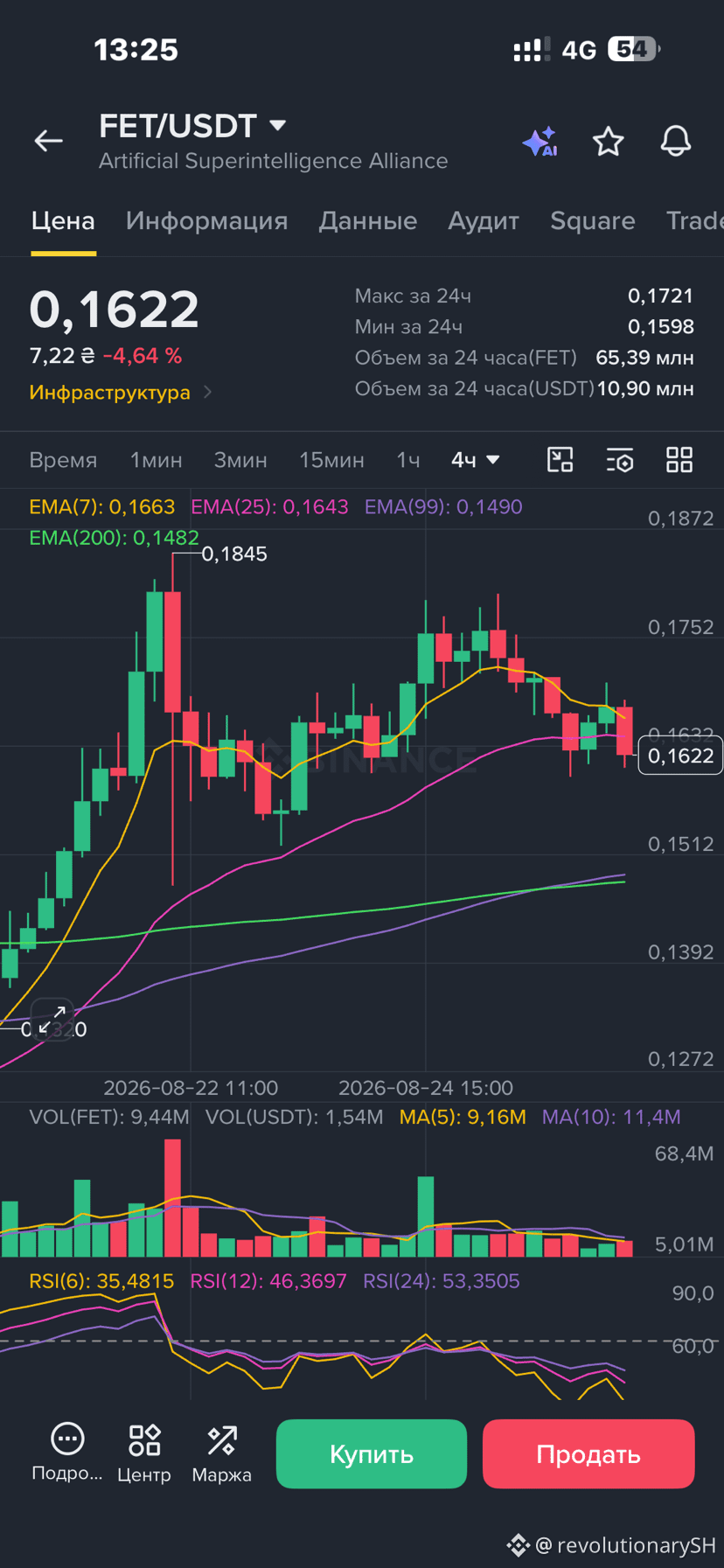Tap the VOL(USDT): 1,54M label
Viewport: 724px width, 1568px height.
pos(294,1117)
